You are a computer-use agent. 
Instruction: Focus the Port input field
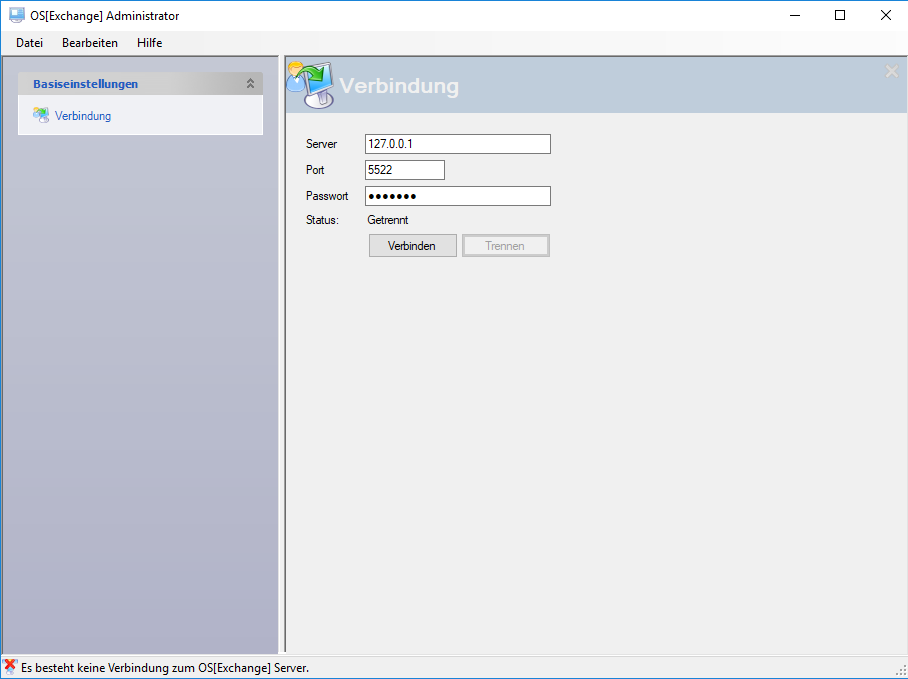click(405, 170)
